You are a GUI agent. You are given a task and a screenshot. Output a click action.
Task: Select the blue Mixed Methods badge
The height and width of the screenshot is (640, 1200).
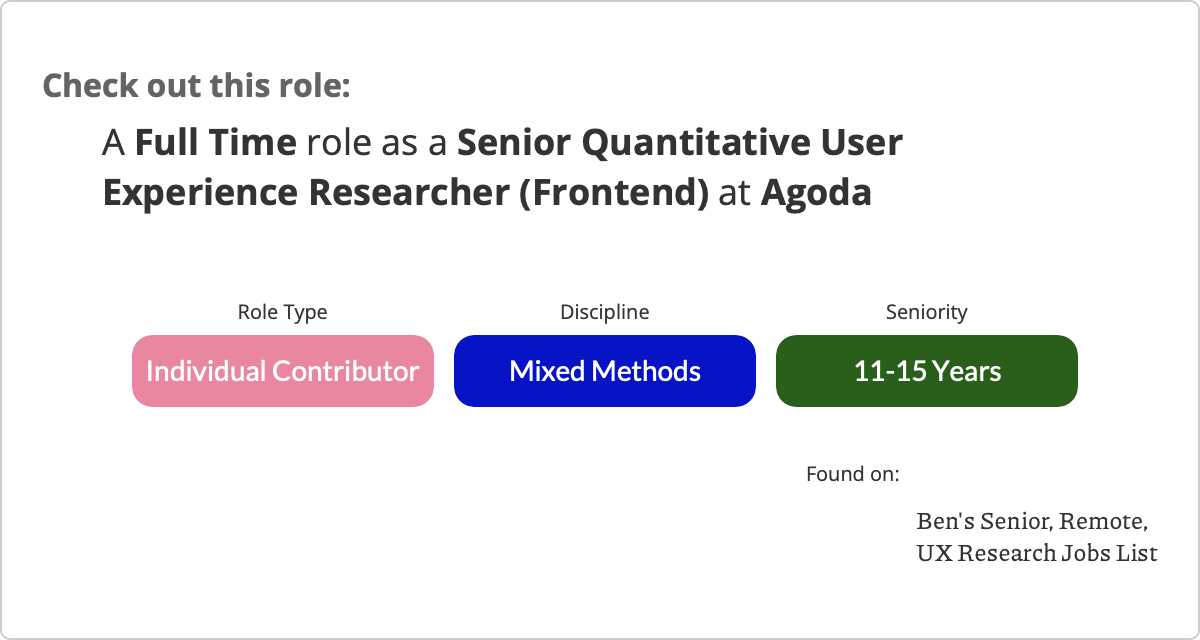(604, 371)
